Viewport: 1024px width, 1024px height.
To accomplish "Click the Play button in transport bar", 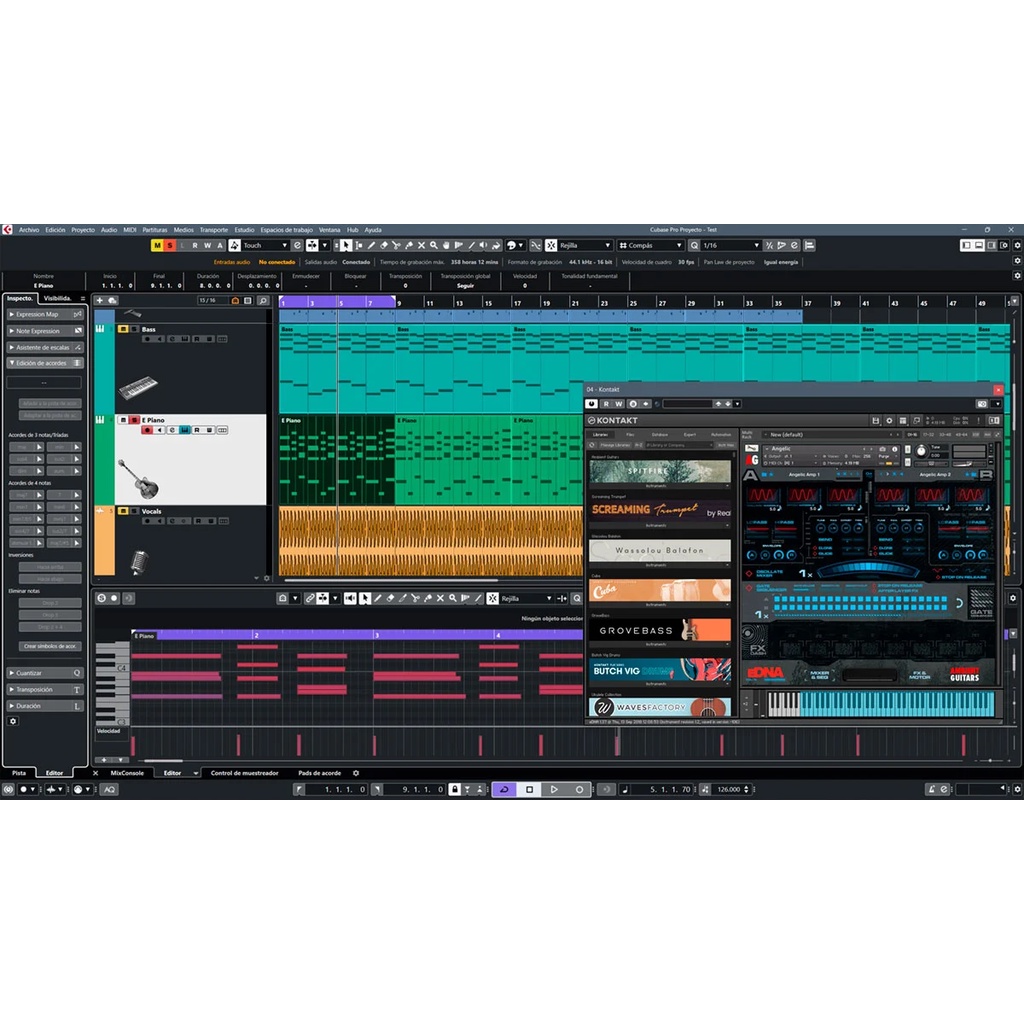I will pos(554,790).
